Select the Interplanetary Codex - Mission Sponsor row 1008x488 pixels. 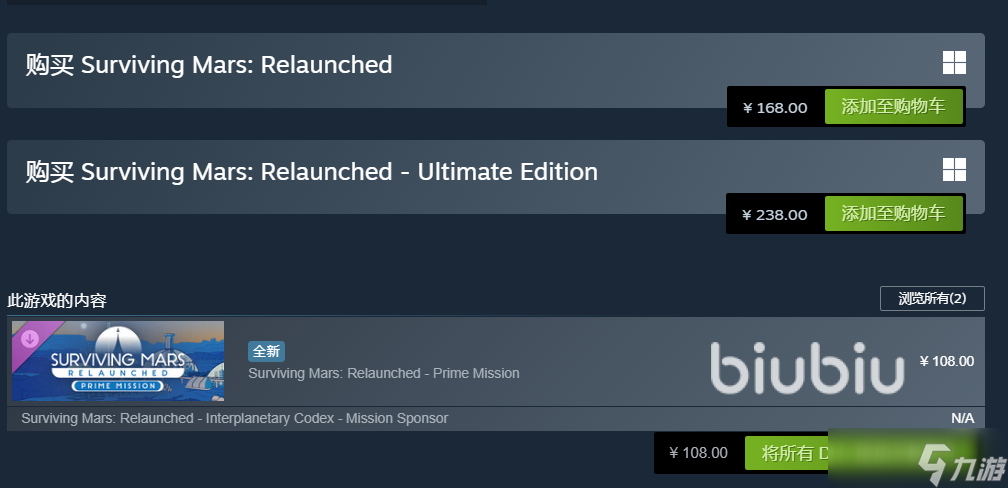(234, 418)
